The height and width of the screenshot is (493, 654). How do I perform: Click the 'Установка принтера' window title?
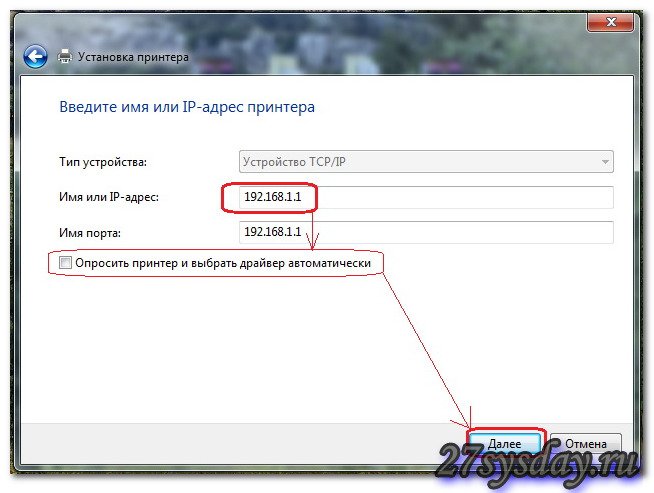coord(133,57)
